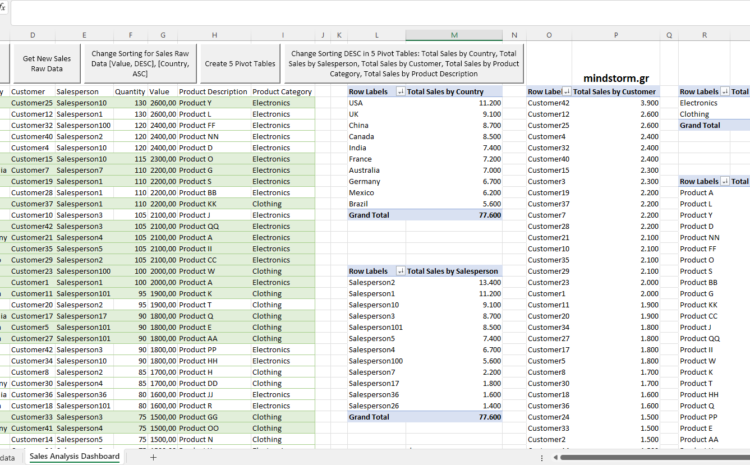Viewport: 750px width, 465px height.
Task: Click the horizontal scrollbar at bottom
Action: 655,457
